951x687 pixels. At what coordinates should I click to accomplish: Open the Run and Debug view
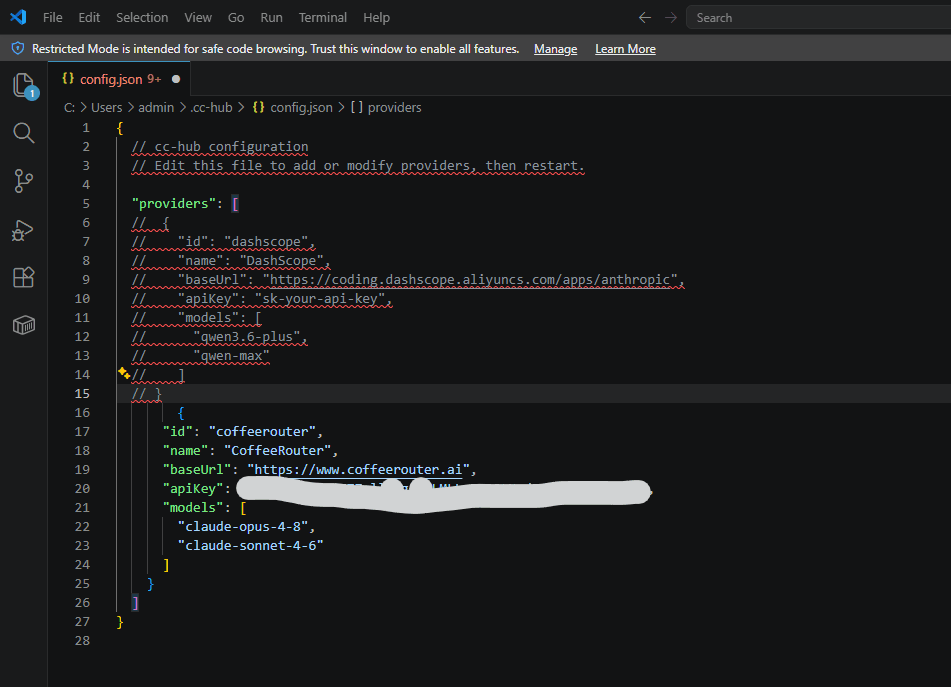(23, 230)
